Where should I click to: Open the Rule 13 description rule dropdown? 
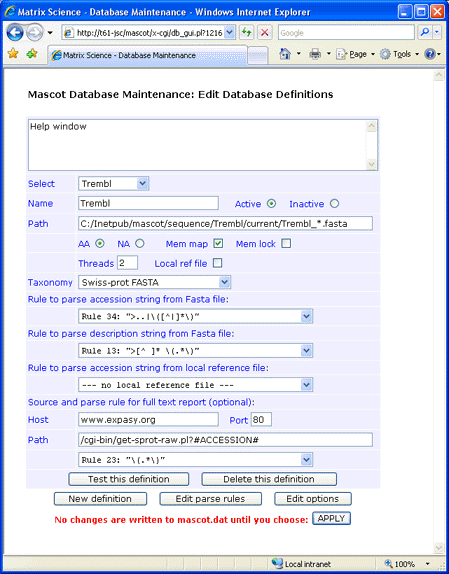coord(195,351)
